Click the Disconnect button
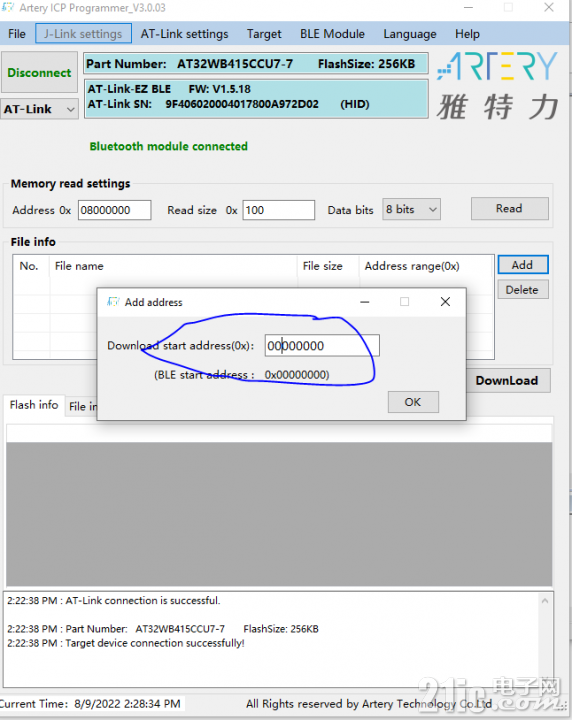Viewport: 572px width, 720px height. click(x=39, y=73)
